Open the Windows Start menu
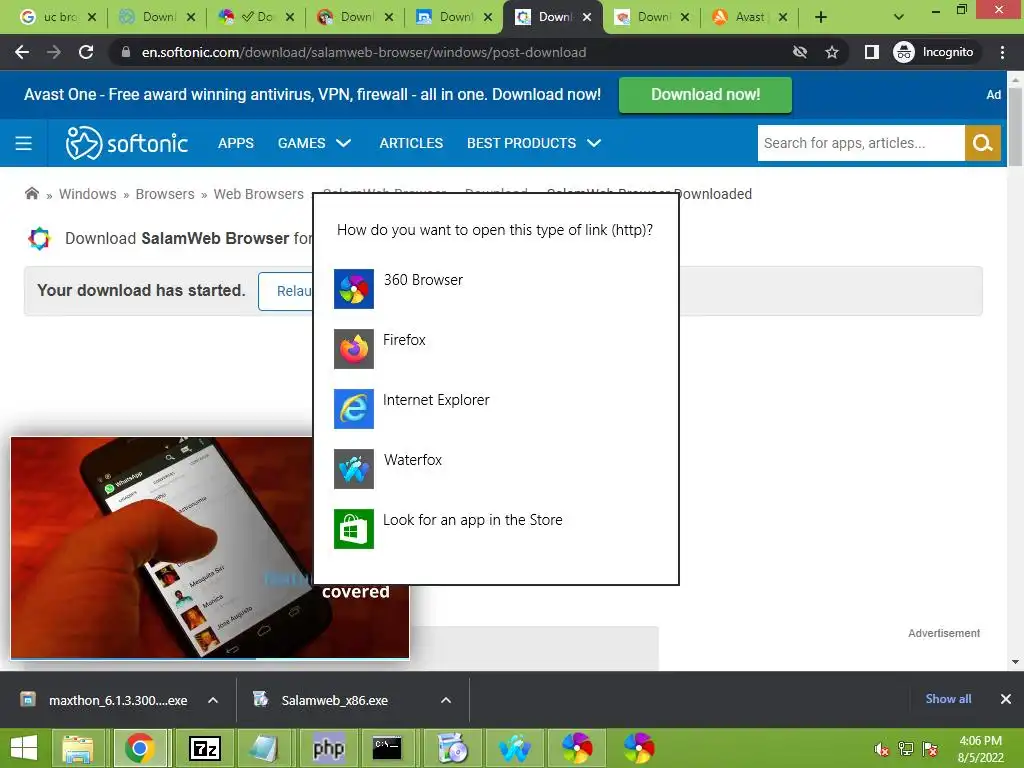This screenshot has width=1024, height=768. click(24, 748)
